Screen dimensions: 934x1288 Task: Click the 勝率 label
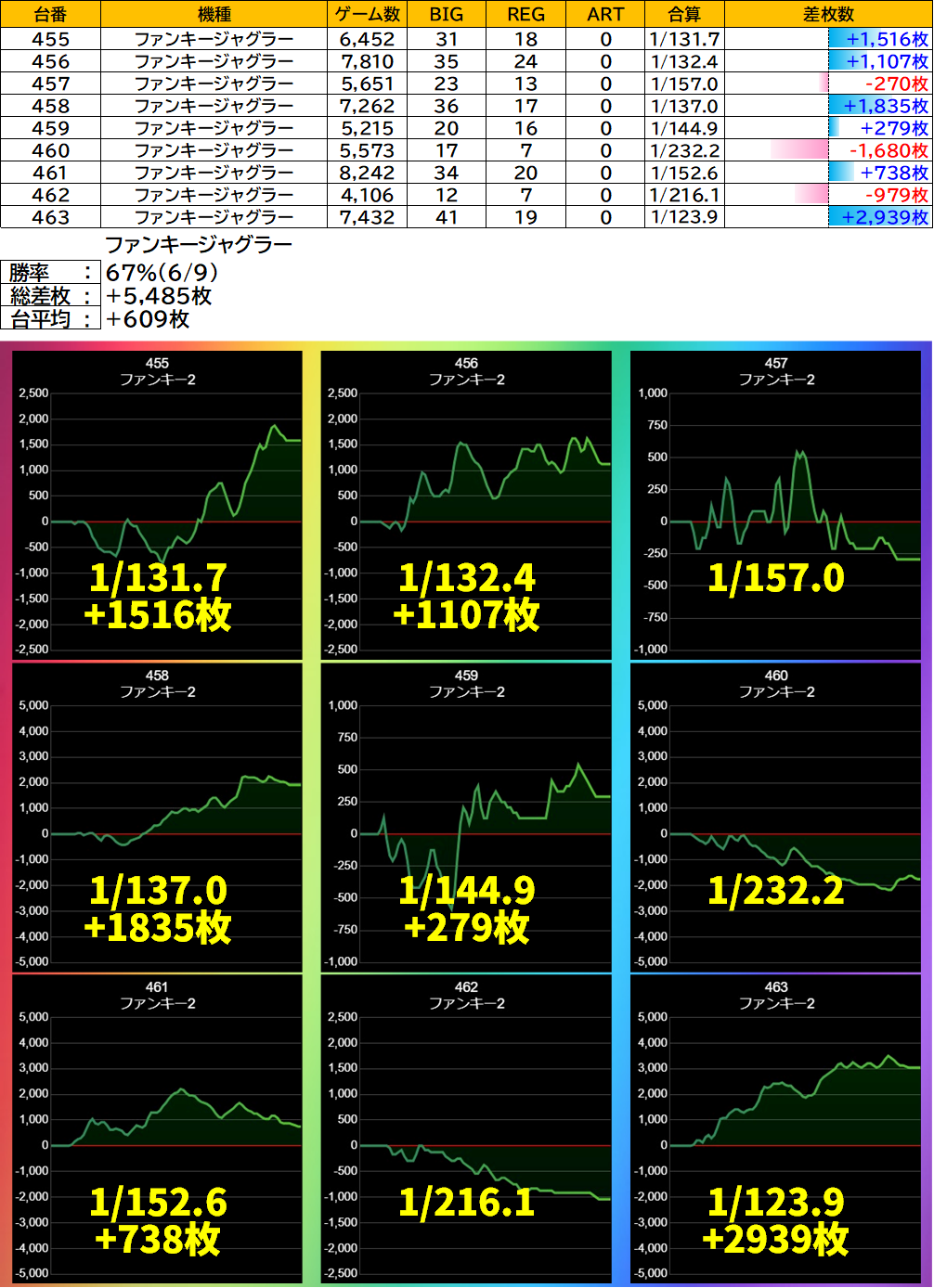pos(50,272)
